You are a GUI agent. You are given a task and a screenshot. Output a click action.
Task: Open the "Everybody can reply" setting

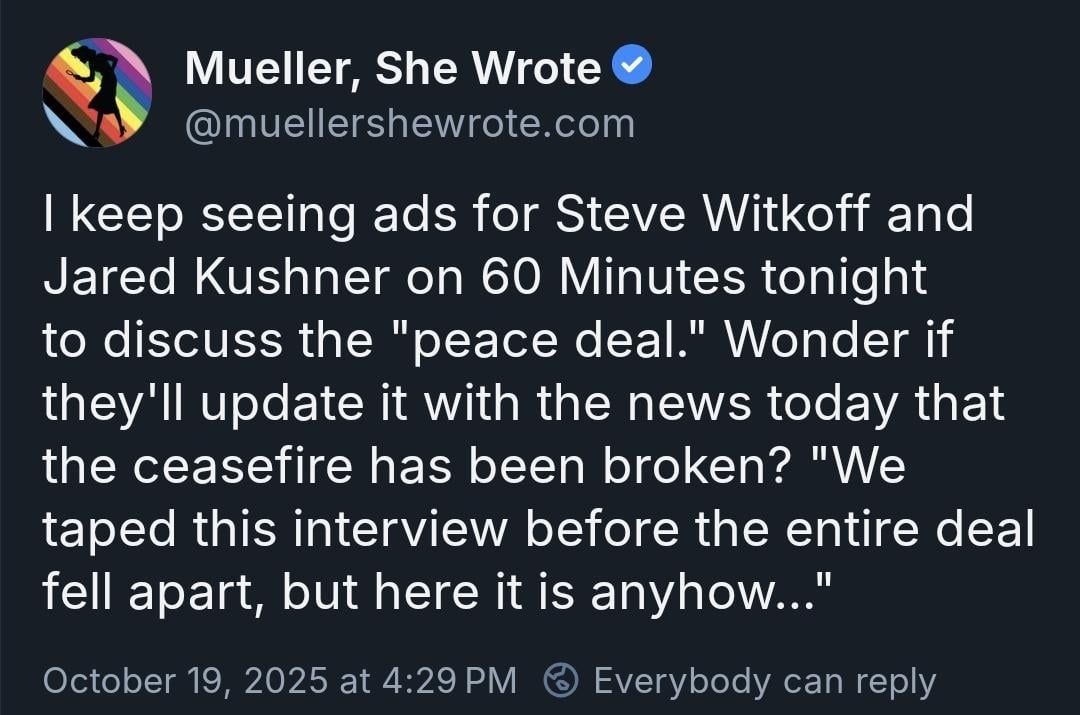point(764,681)
